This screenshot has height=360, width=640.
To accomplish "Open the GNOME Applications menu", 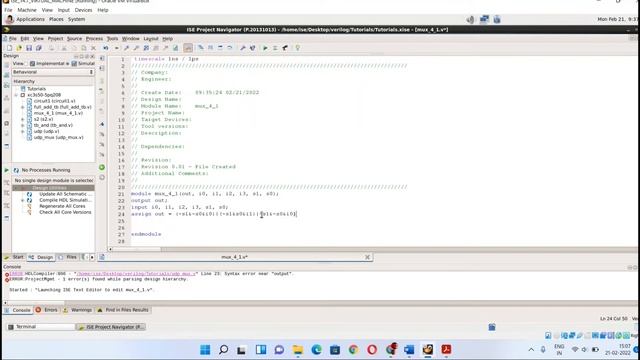I will (x=30, y=19).
